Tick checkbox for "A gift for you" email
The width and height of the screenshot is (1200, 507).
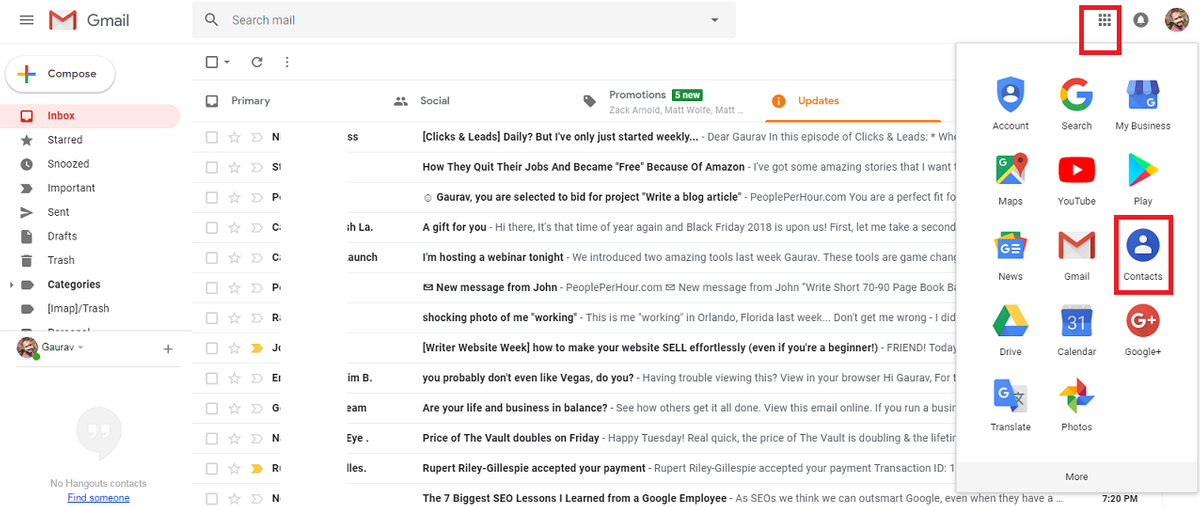click(212, 227)
